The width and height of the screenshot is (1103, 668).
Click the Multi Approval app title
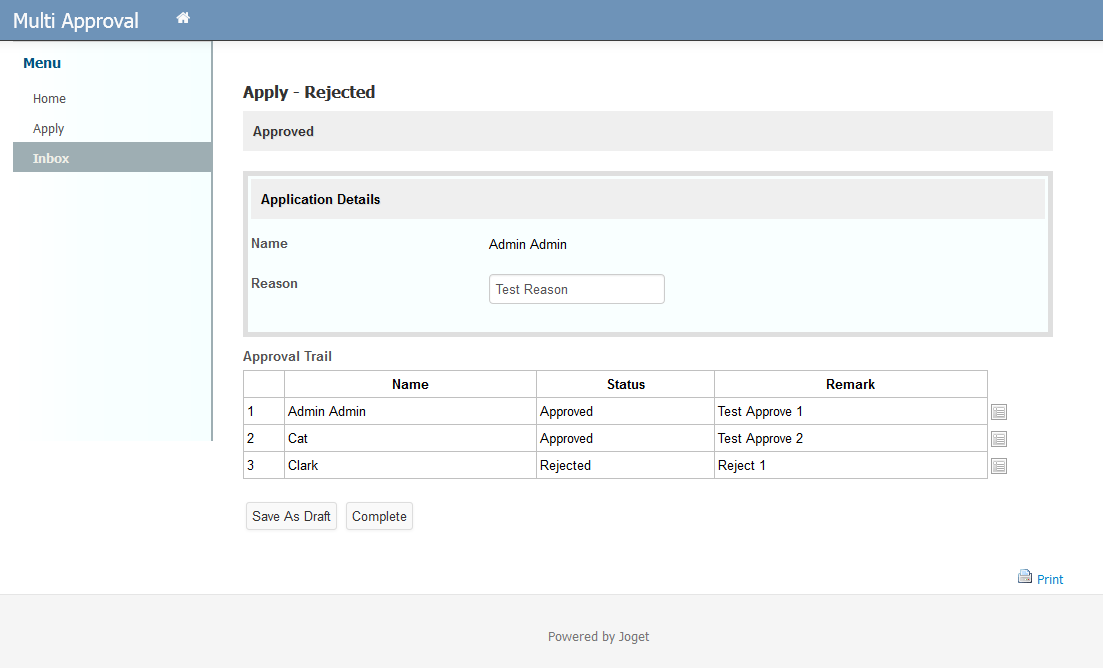[76, 21]
